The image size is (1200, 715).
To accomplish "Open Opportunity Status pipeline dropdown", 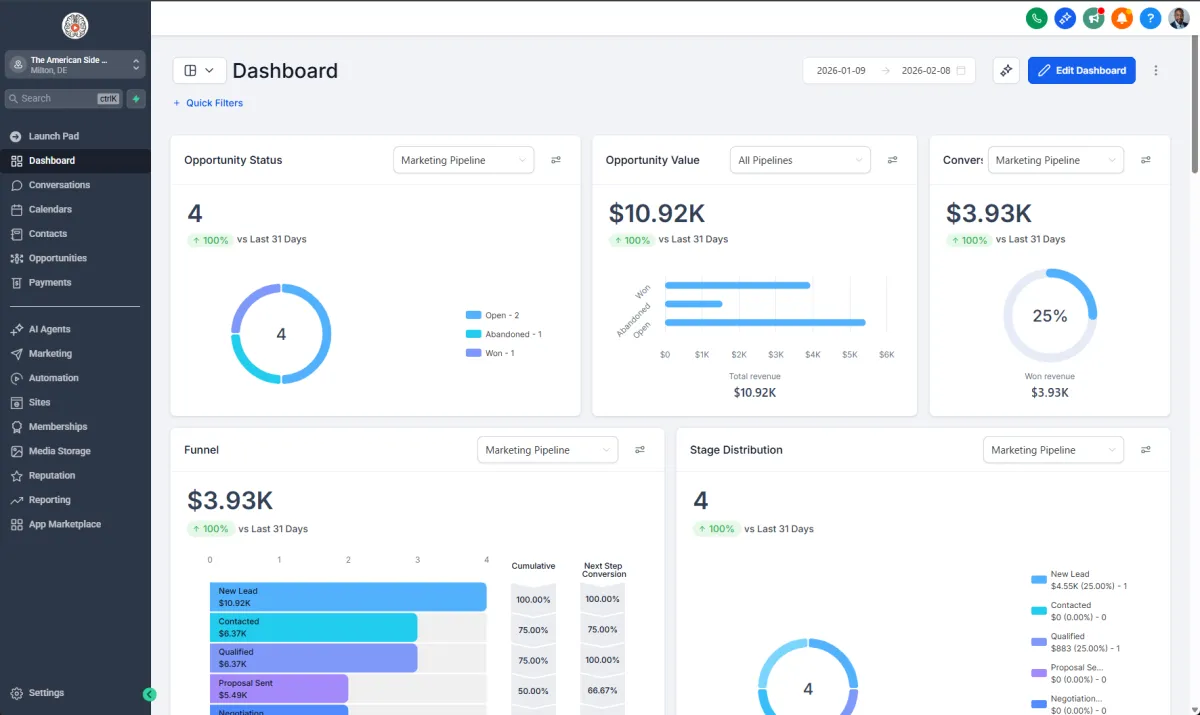I will pos(463,160).
